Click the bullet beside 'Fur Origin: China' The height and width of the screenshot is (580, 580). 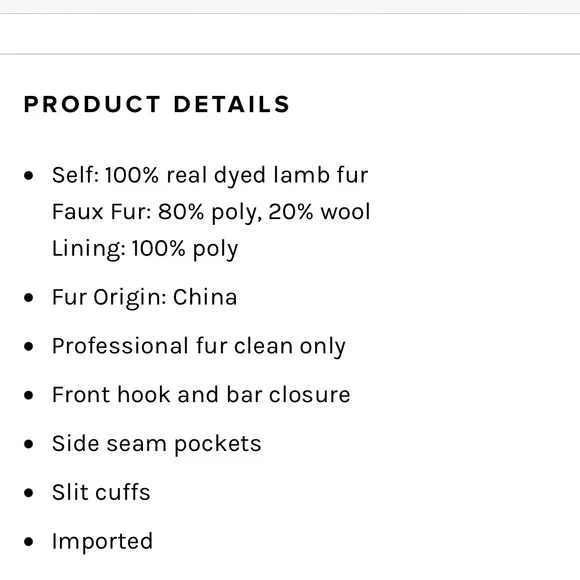tap(28, 297)
